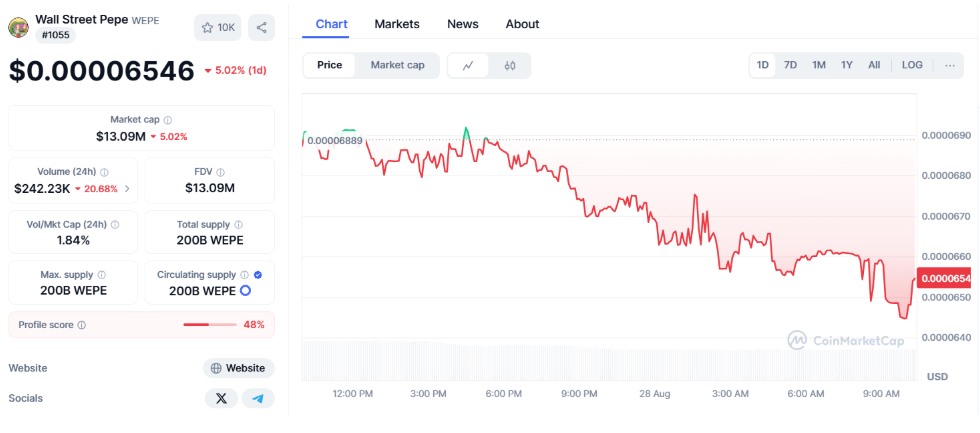Click the 48% profile score value
The image size is (980, 433).
[254, 325]
